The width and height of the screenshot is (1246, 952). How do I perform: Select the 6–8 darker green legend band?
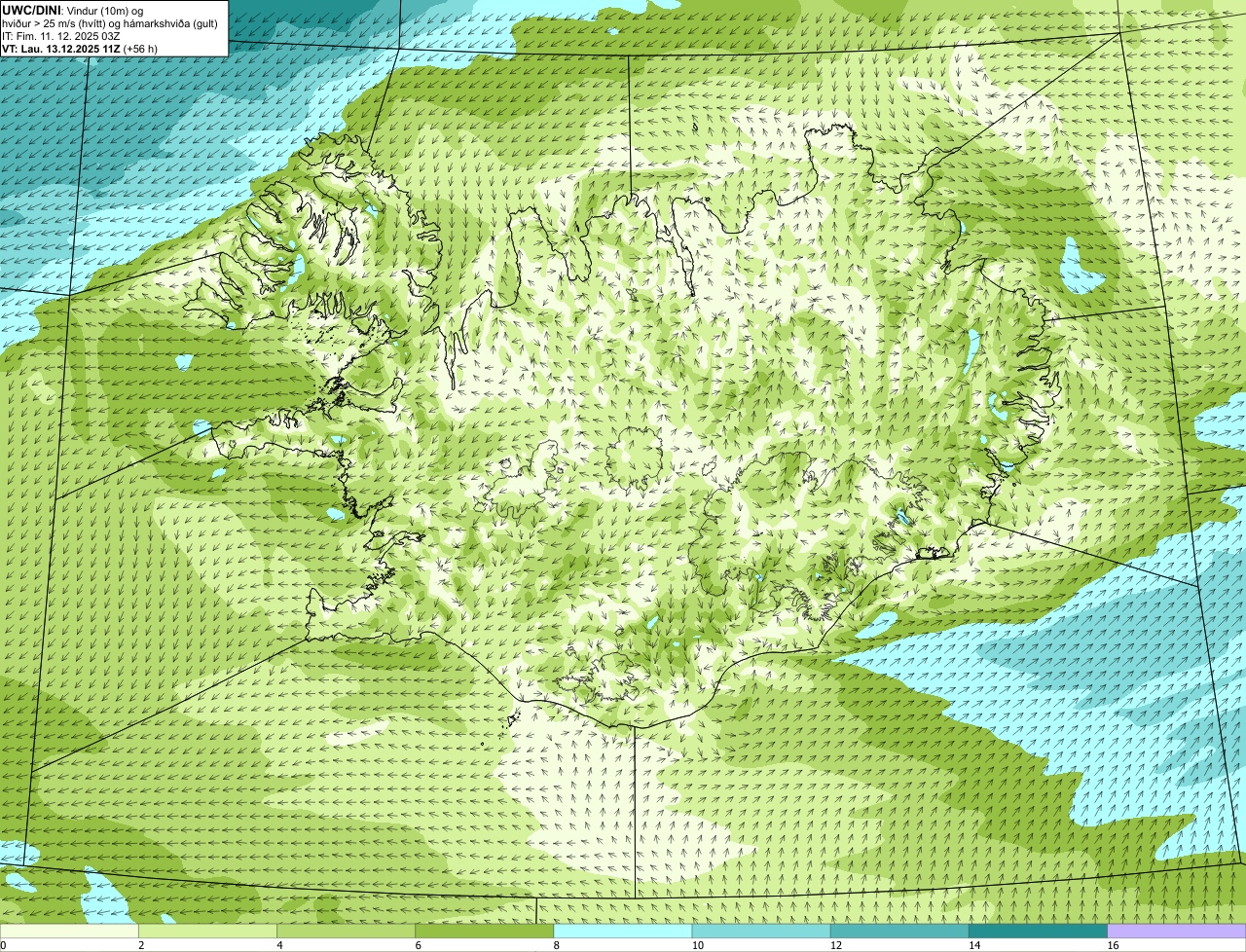[485, 931]
